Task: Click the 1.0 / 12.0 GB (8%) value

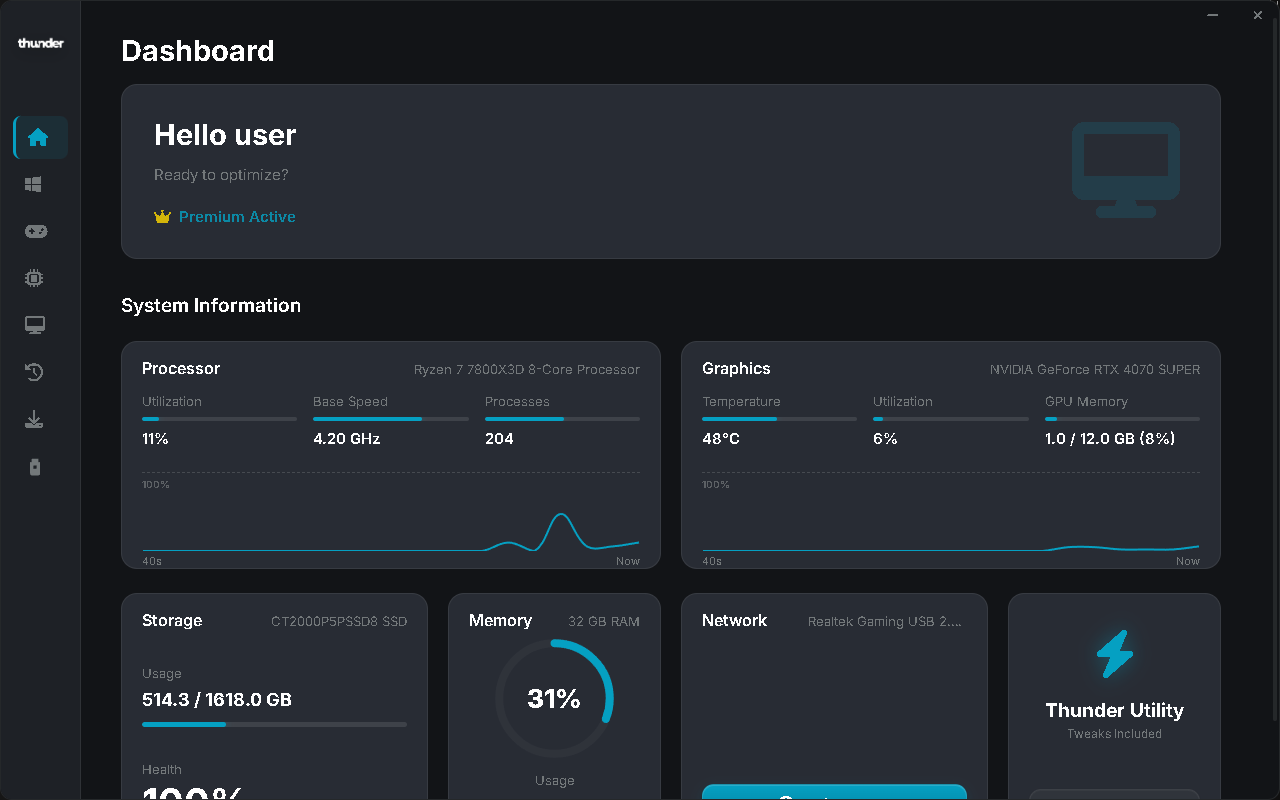Action: pos(1110,439)
